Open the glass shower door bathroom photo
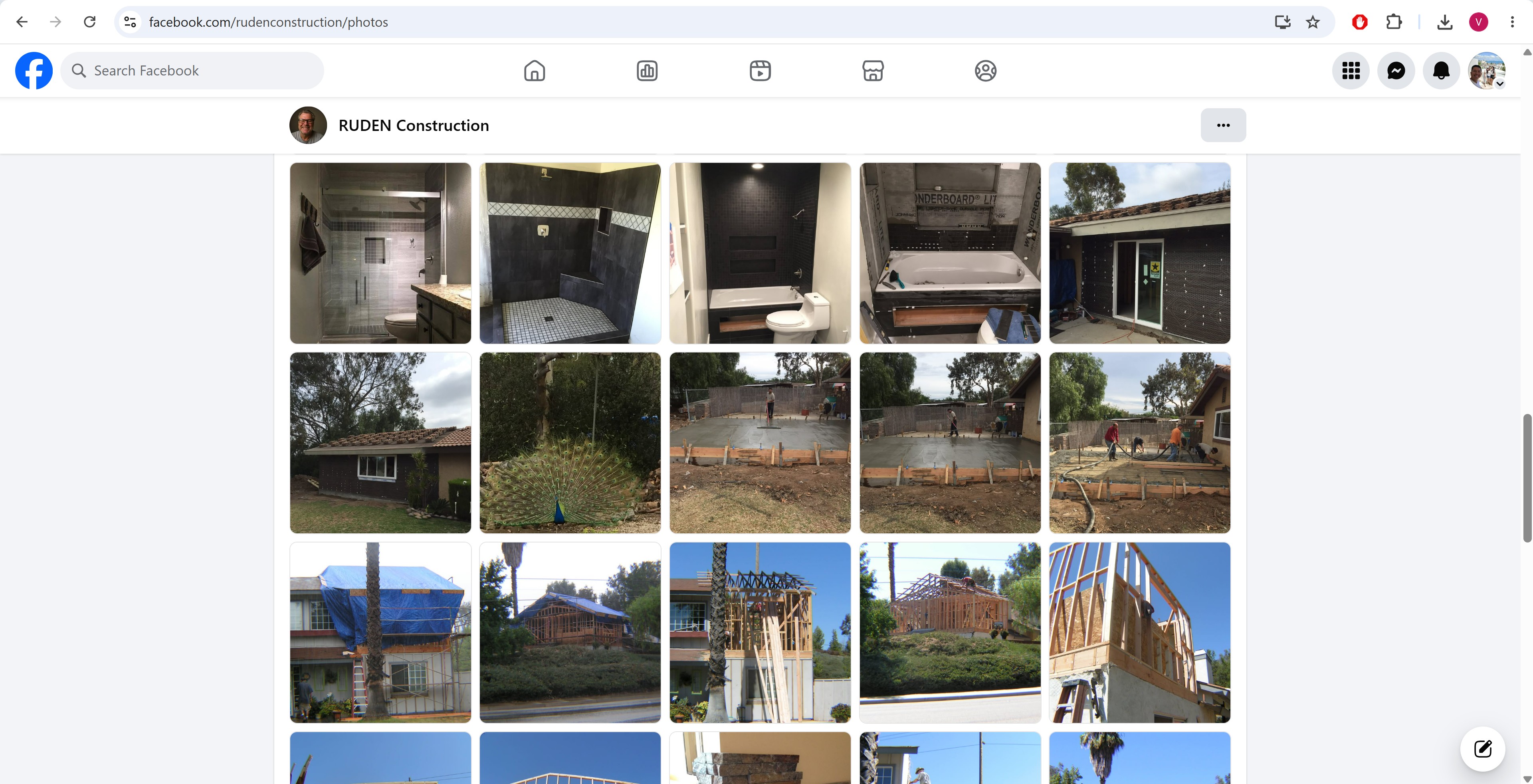Viewport: 1533px width, 784px height. click(380, 253)
